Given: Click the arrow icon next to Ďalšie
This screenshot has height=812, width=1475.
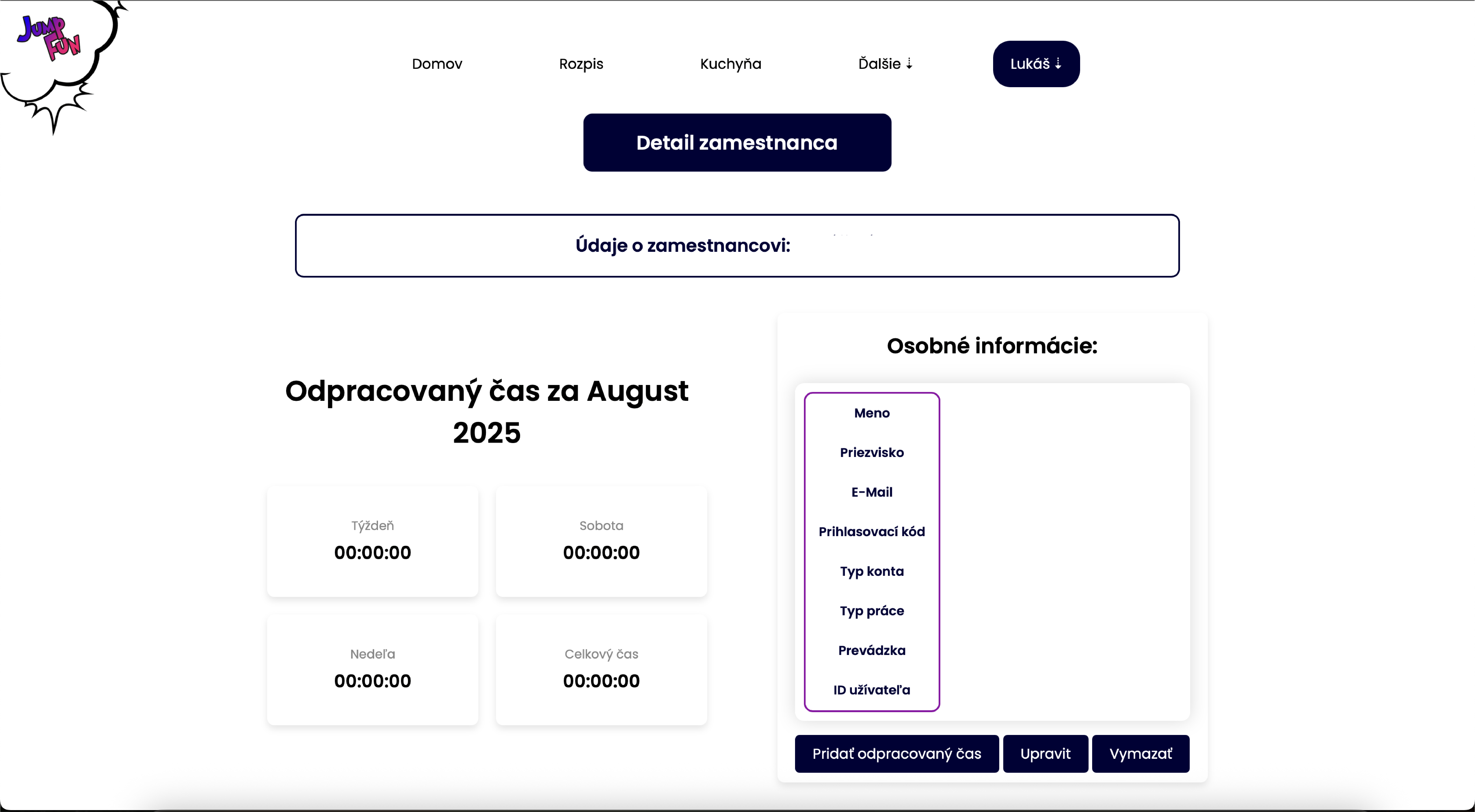Looking at the screenshot, I should pyautogui.click(x=909, y=64).
